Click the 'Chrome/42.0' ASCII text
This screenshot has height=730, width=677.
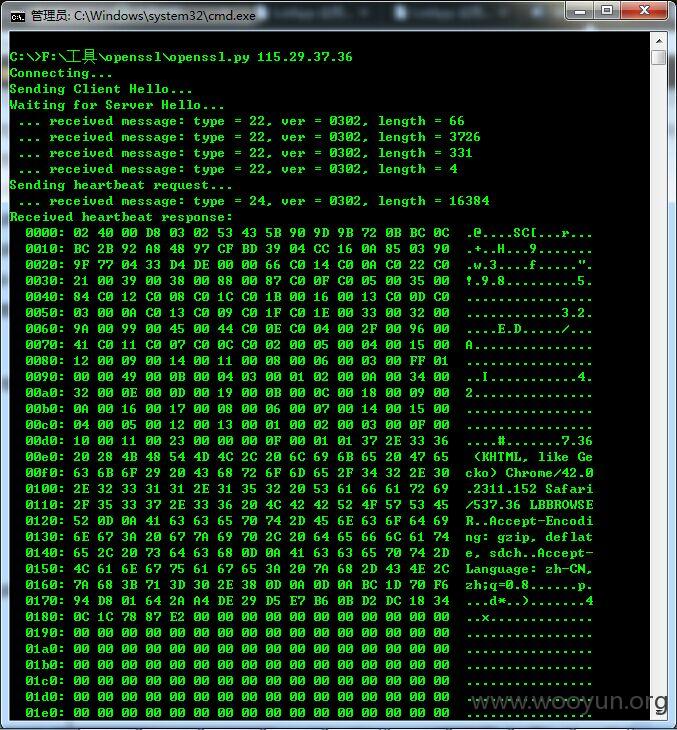tap(549, 473)
